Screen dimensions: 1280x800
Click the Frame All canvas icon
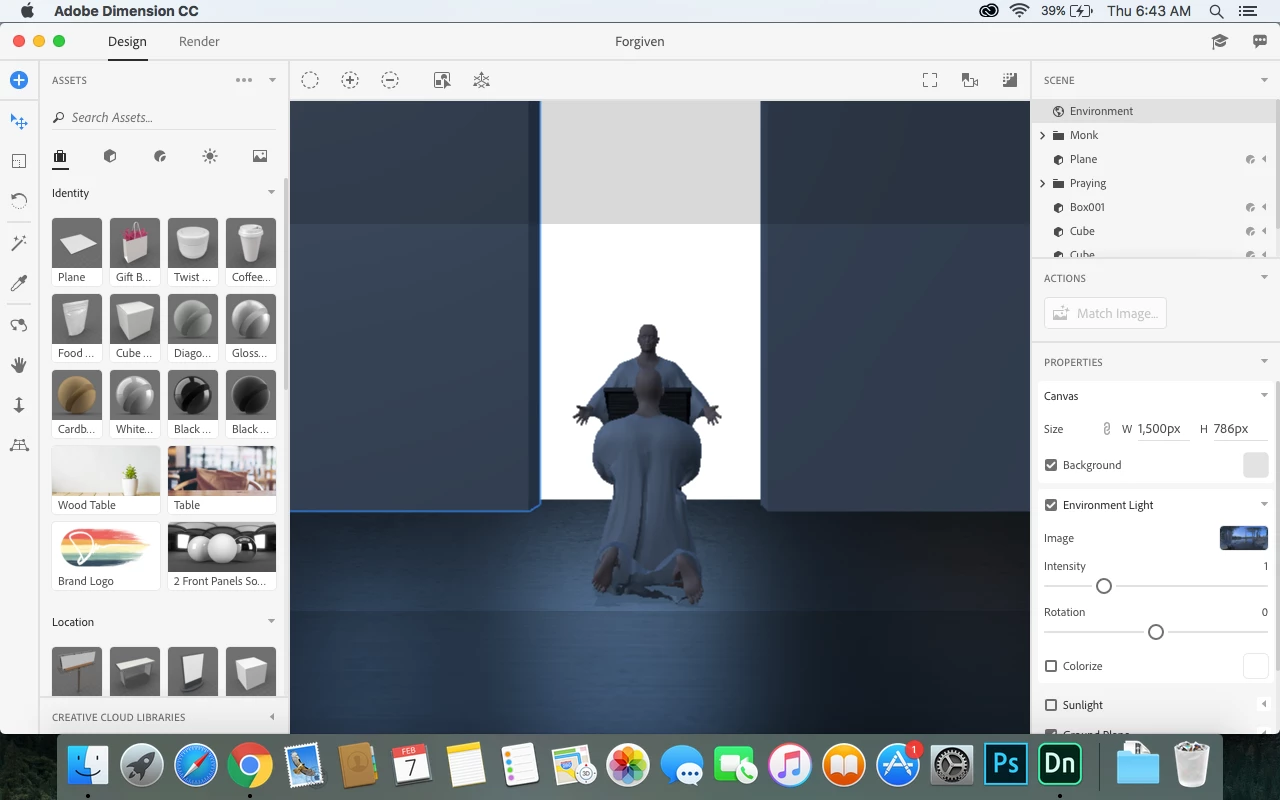pos(930,80)
